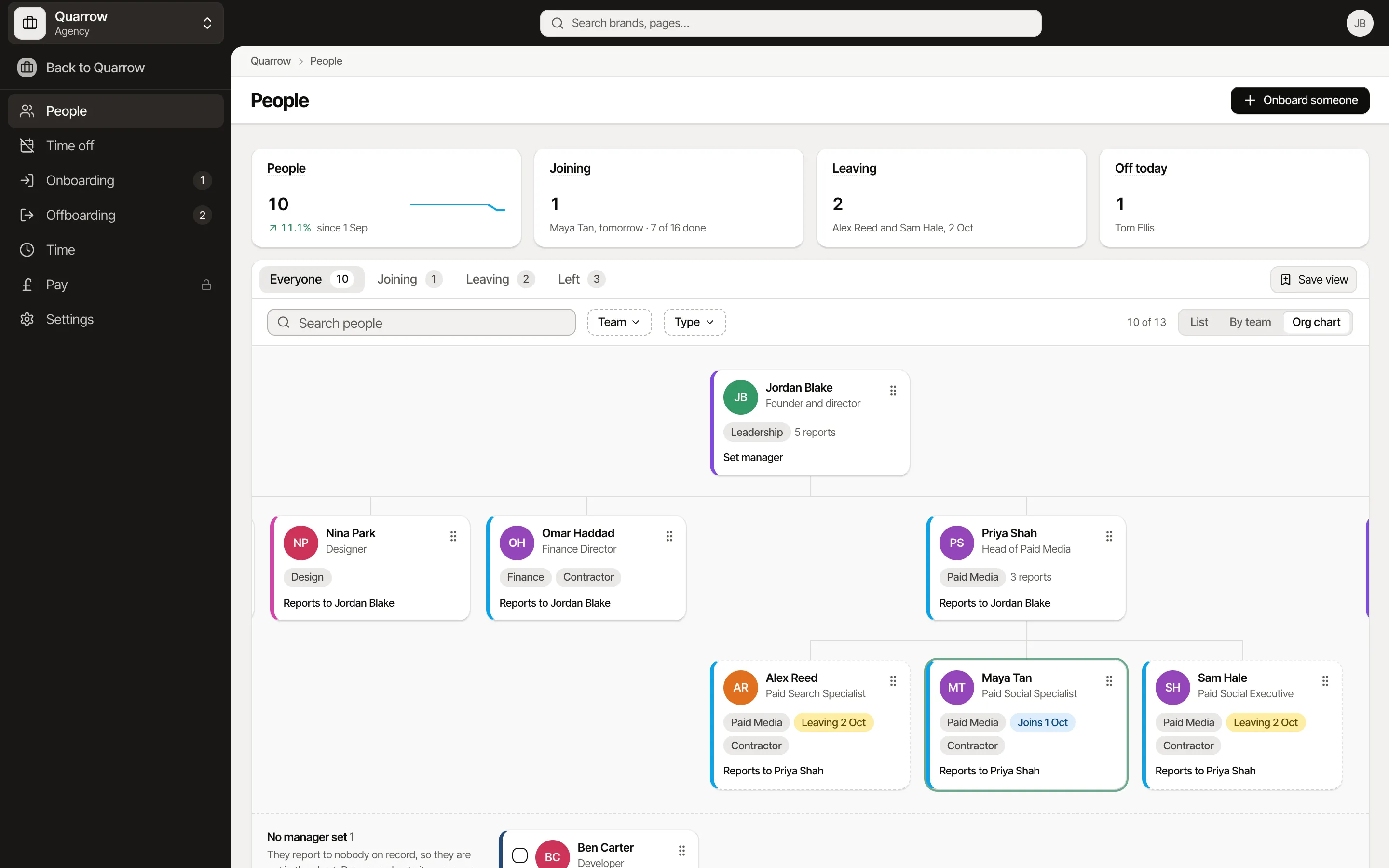The height and width of the screenshot is (868, 1389).
Task: Click the lock icon beside Pay
Action: point(206,285)
